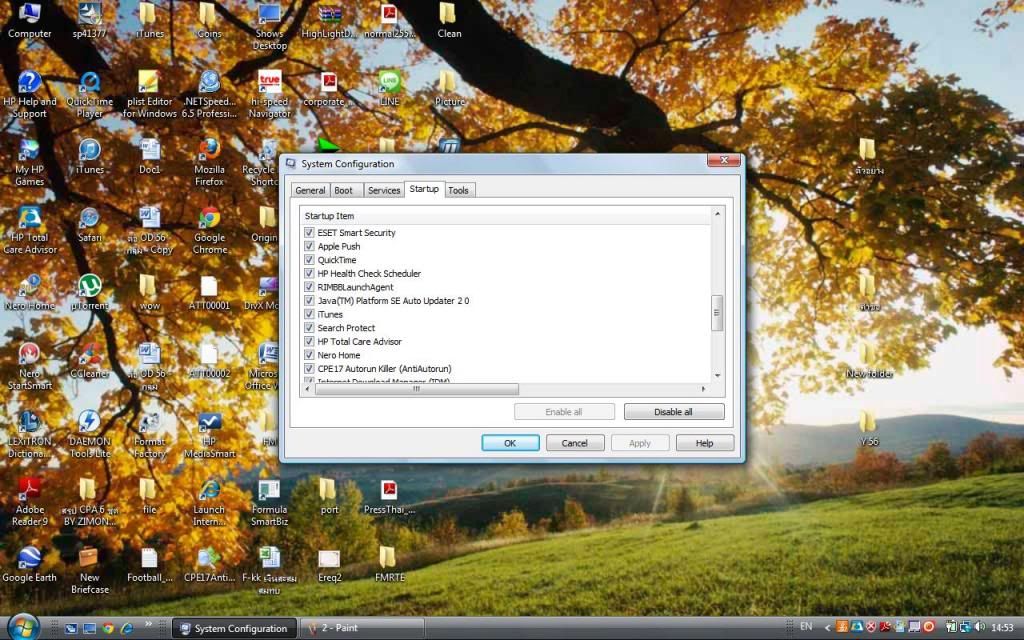This screenshot has height=640, width=1024.
Task: Switch to the General tab
Action: coord(310,190)
